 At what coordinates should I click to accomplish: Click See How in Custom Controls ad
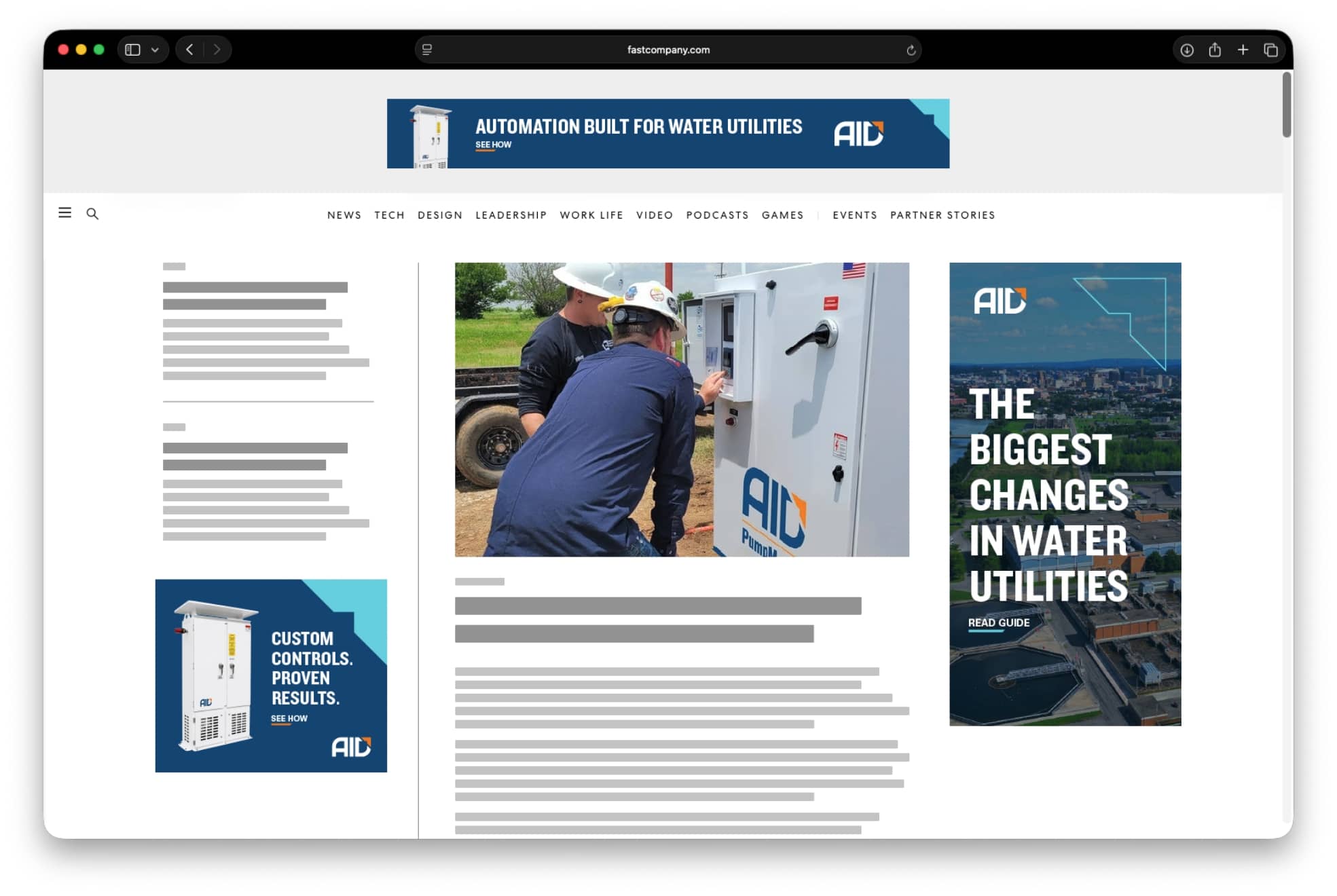(x=289, y=718)
